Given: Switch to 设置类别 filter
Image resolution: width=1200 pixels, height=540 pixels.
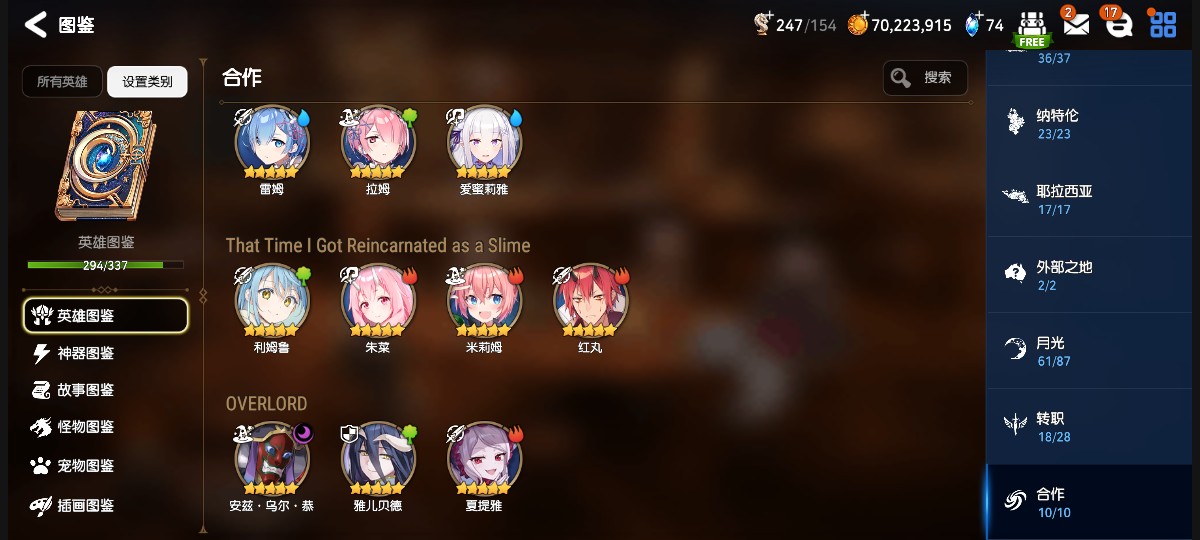Looking at the screenshot, I should coord(147,82).
